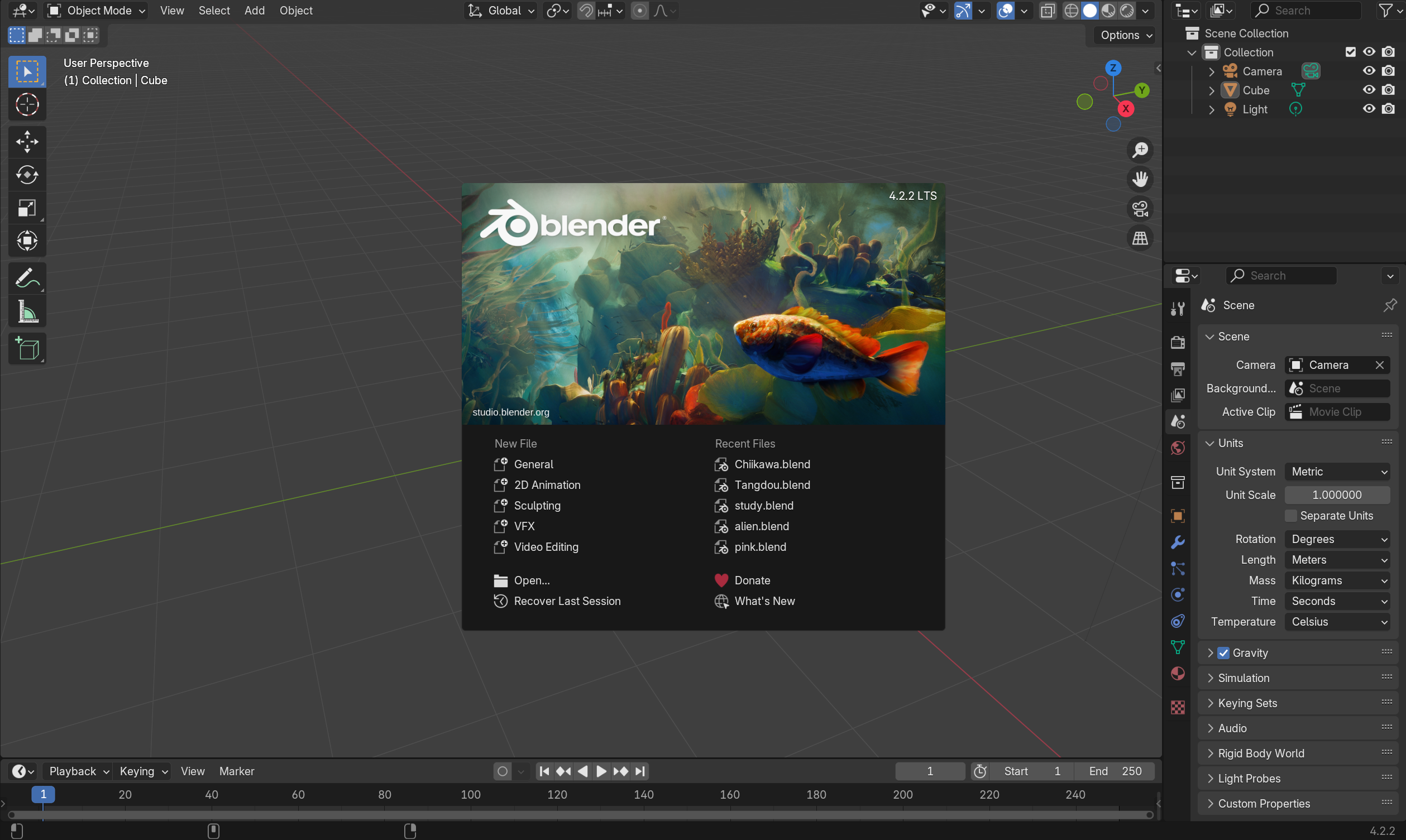This screenshot has height=840, width=1406.
Task: Activate the Move tool
Action: click(x=27, y=142)
